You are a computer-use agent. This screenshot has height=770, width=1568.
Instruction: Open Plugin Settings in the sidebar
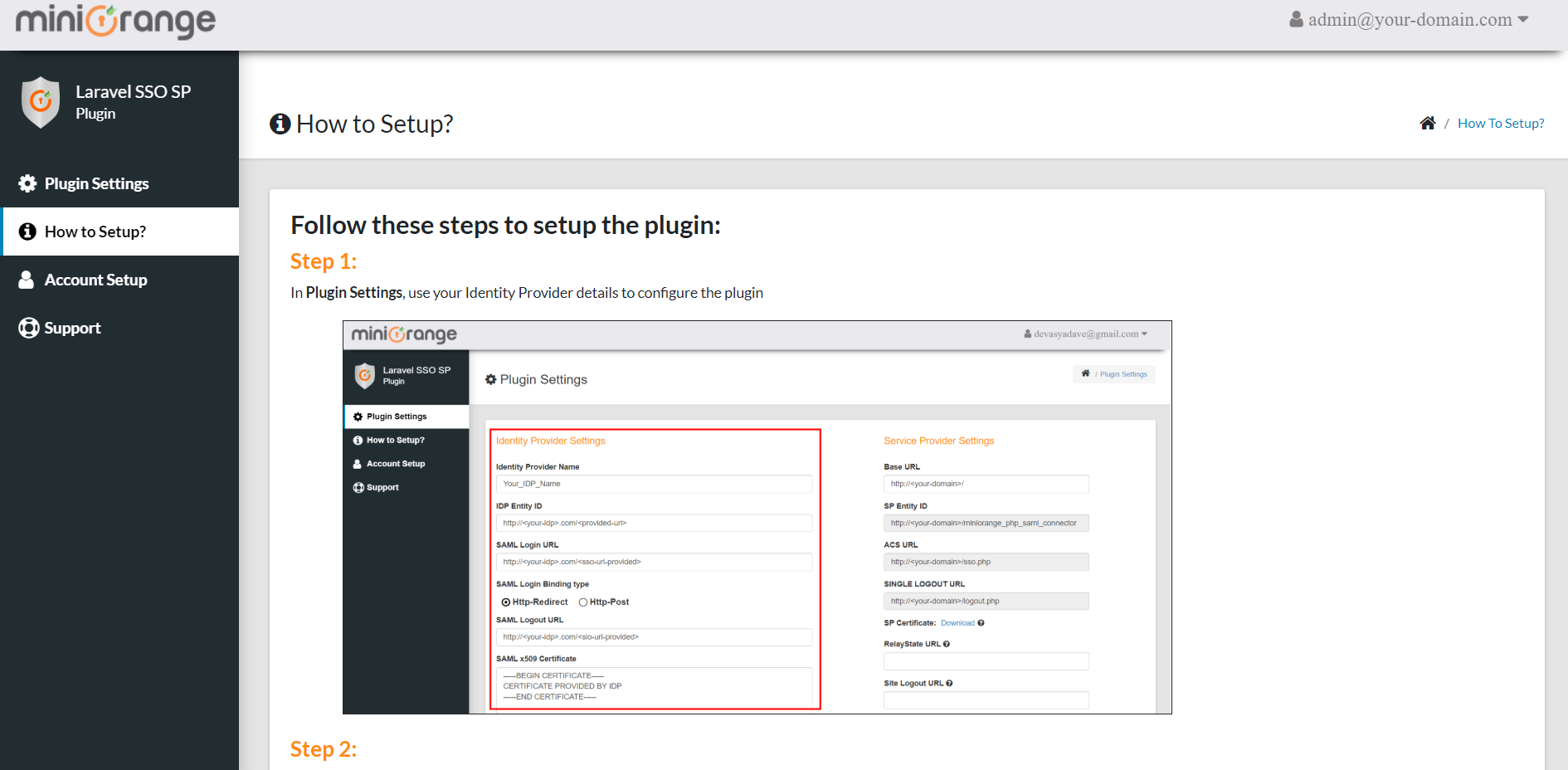pyautogui.click(x=119, y=183)
